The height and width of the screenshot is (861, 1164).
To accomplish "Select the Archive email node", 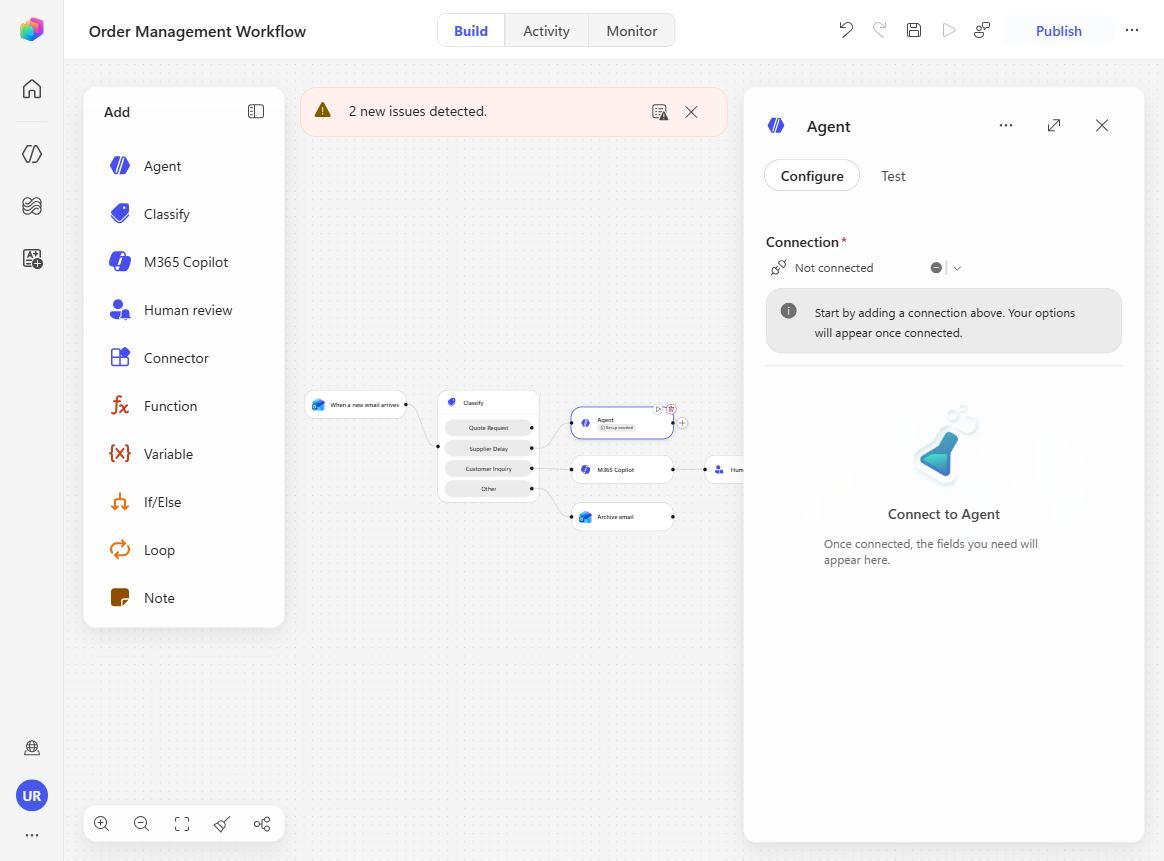I will (x=622, y=517).
